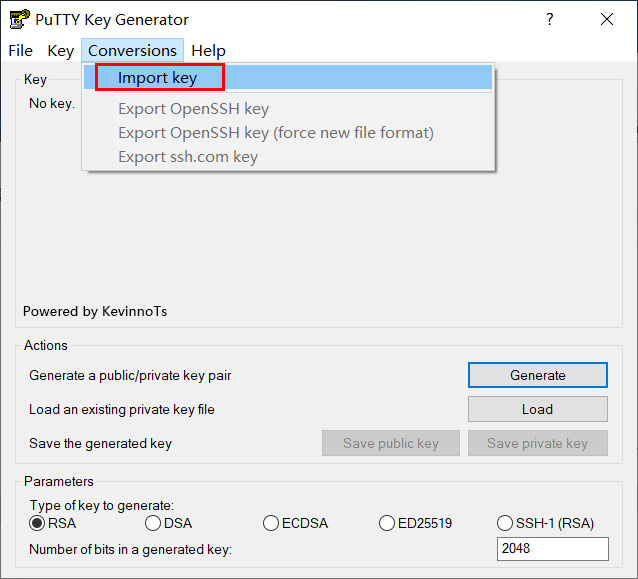The height and width of the screenshot is (579, 638).
Task: Close the Conversions menu
Action: pos(132,51)
